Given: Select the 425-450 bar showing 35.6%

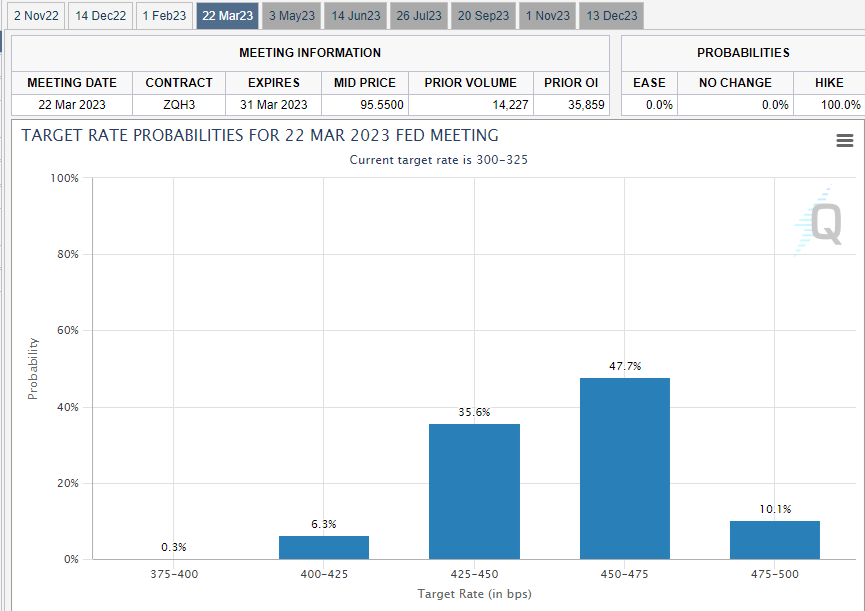Looking at the screenshot, I should (474, 491).
